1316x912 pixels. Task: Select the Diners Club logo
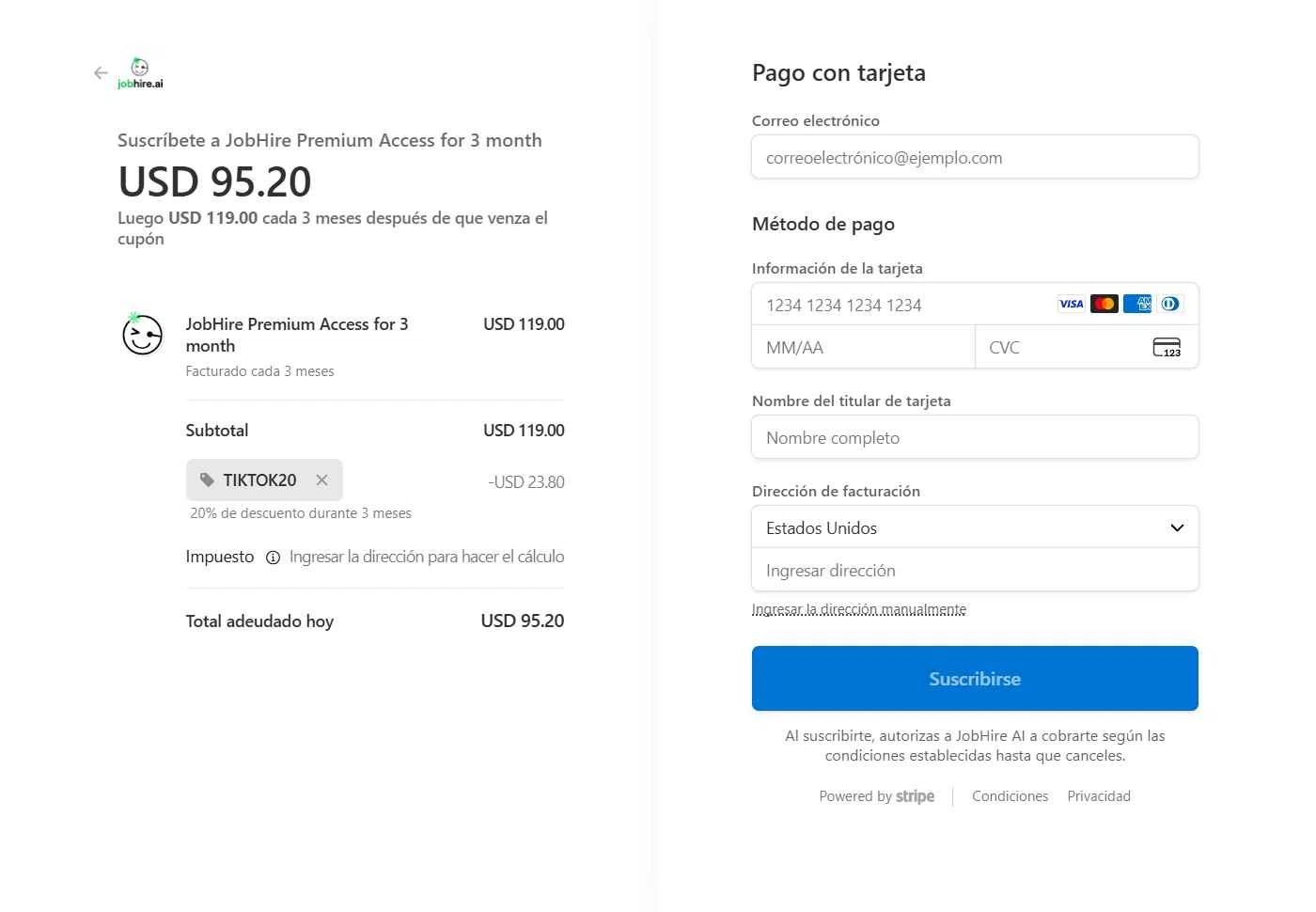1170,304
